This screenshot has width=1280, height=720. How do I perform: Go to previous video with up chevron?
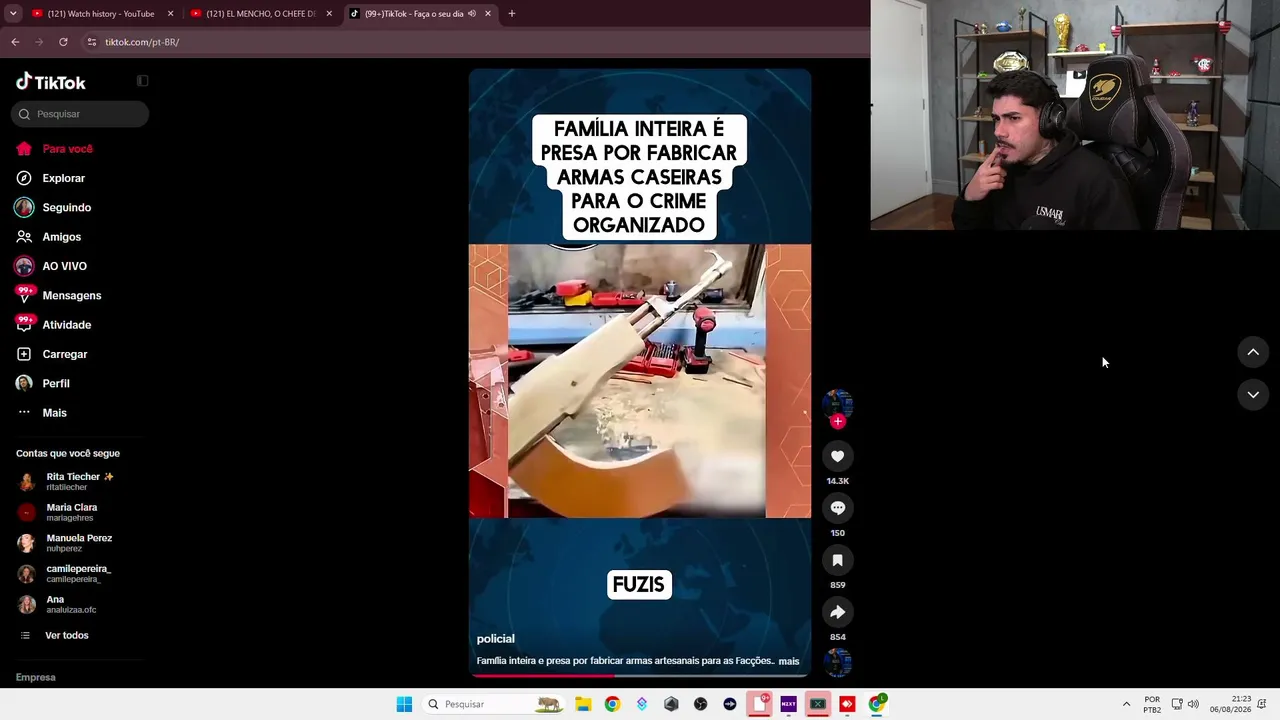[x=1253, y=352]
